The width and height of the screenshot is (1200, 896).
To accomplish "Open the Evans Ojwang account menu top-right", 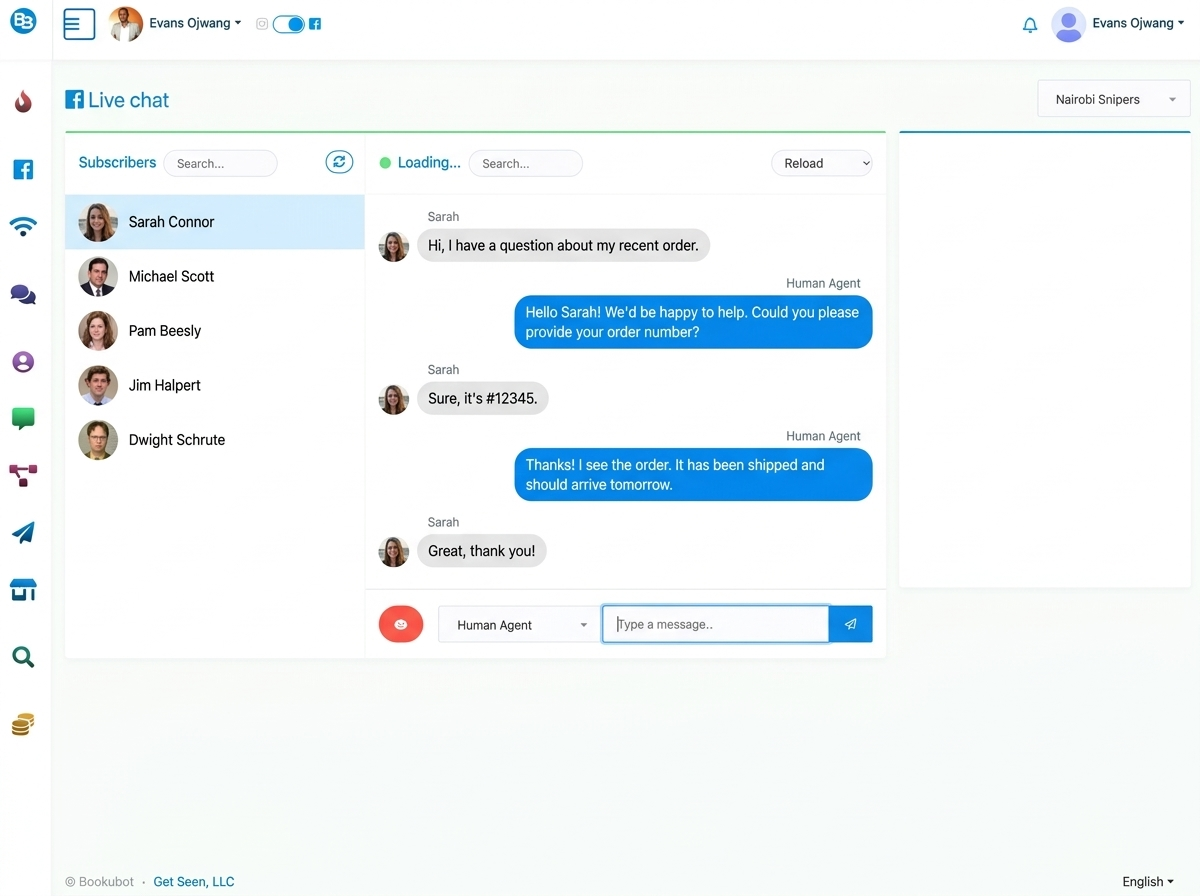I will (1138, 23).
